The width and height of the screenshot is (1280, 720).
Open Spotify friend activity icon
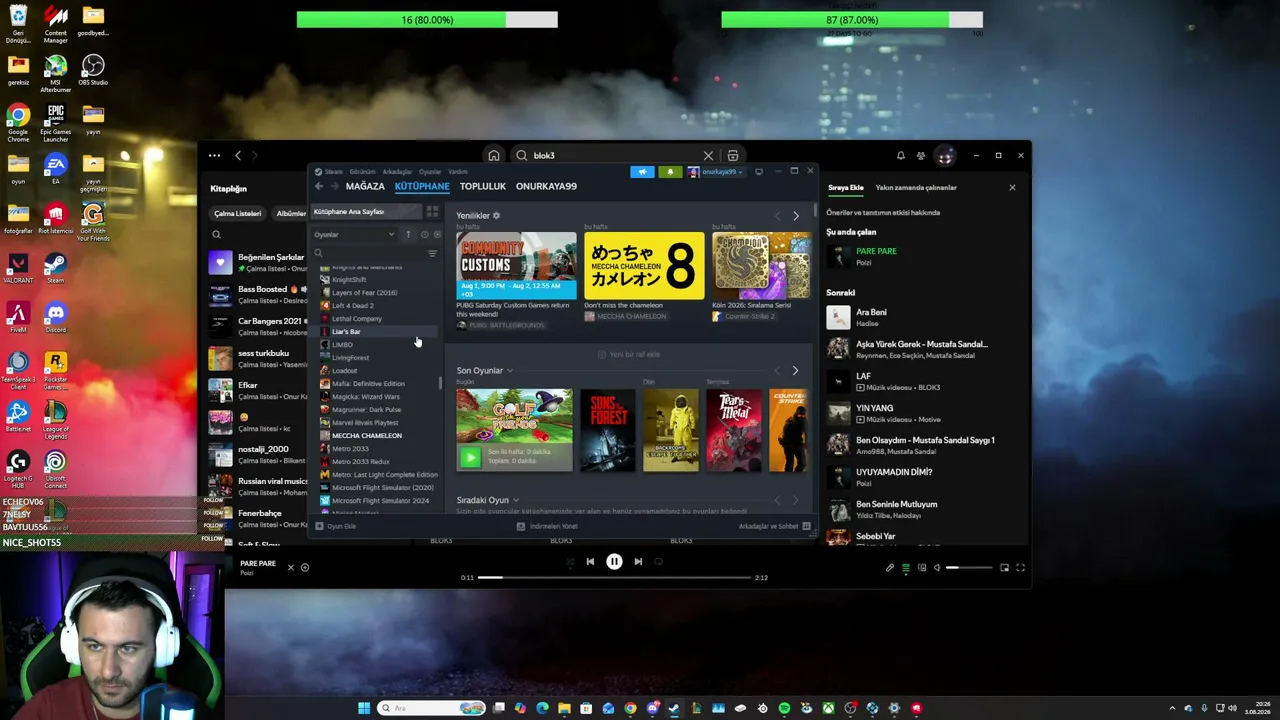coord(921,156)
